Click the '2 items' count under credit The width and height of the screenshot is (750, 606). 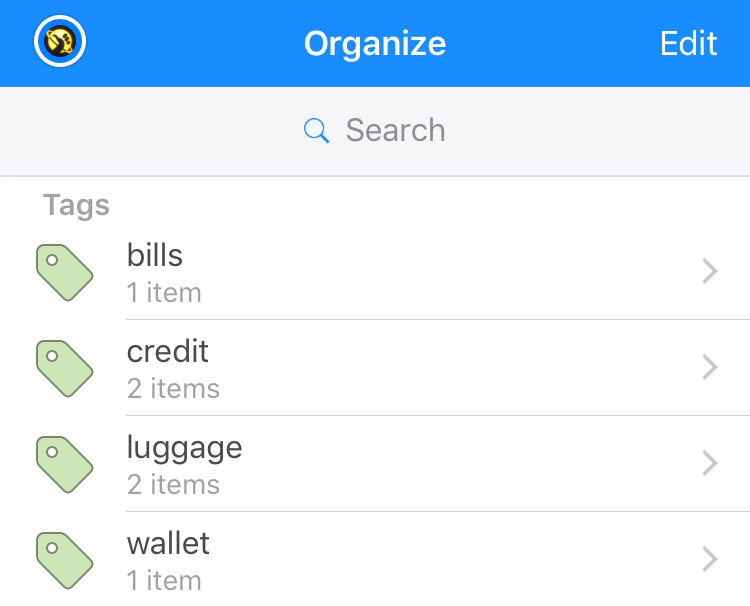(x=173, y=388)
